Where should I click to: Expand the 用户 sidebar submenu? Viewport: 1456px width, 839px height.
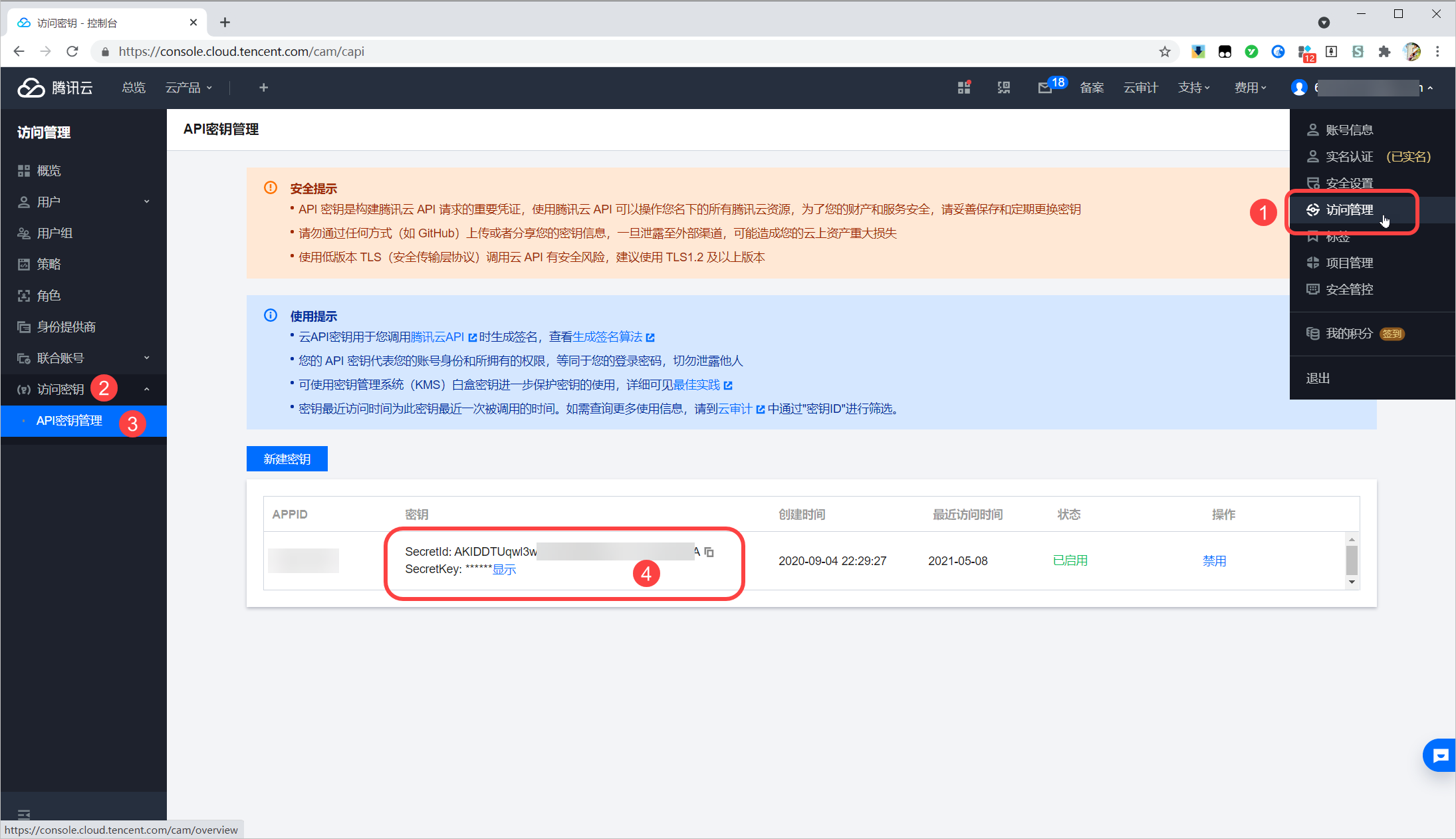[x=146, y=201]
